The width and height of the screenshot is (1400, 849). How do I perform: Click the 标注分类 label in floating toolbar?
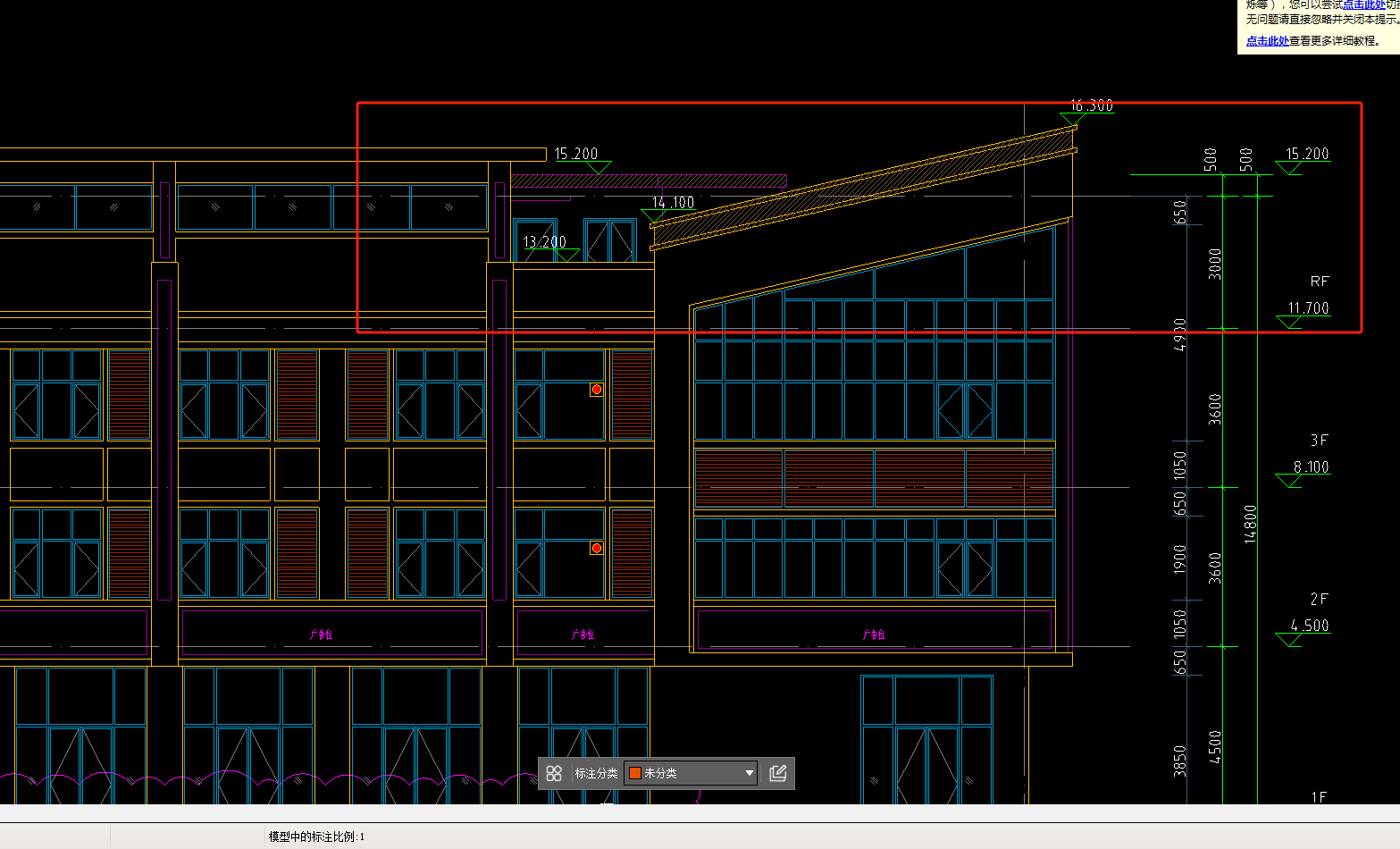(596, 773)
